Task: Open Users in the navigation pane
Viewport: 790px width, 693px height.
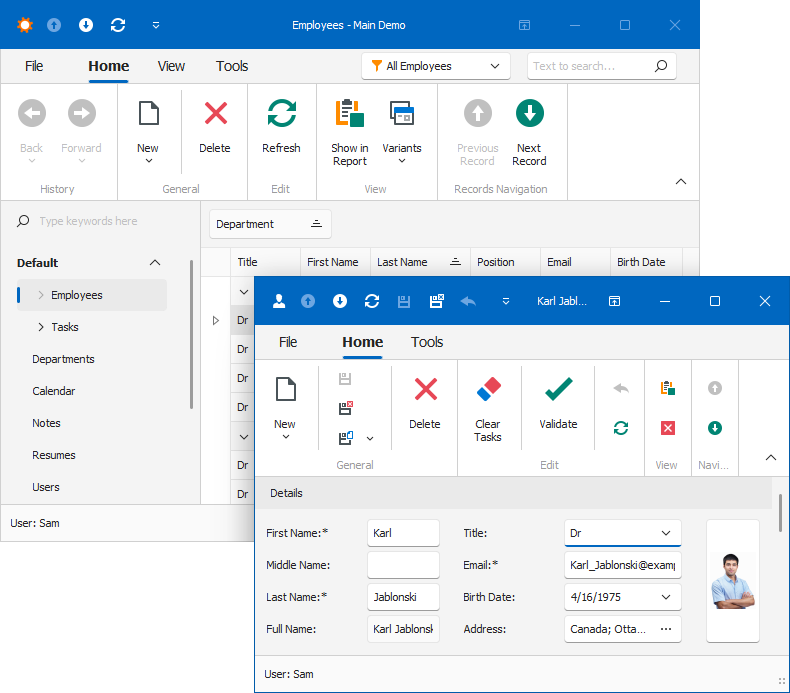Action: tap(46, 487)
